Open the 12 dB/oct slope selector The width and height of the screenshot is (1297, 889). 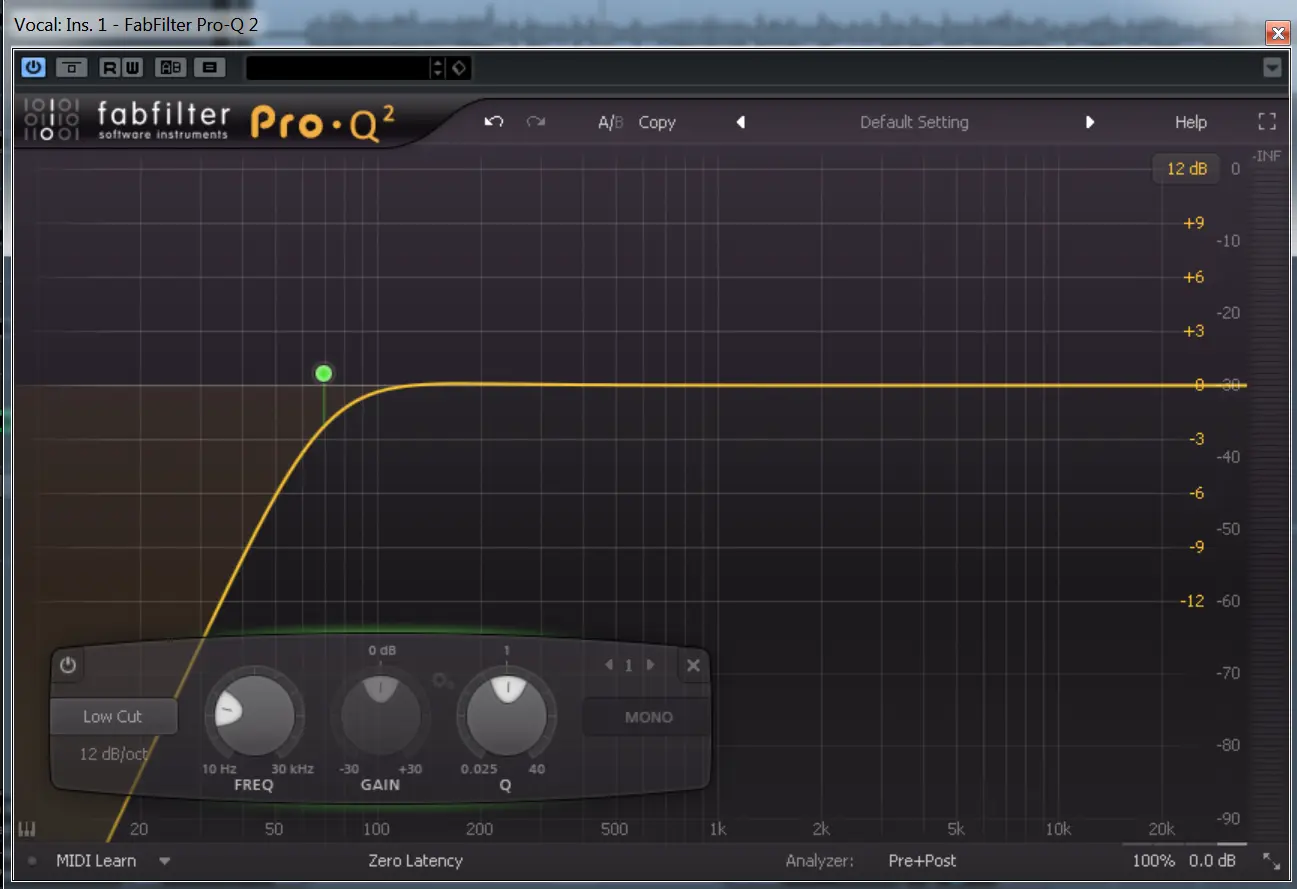113,754
